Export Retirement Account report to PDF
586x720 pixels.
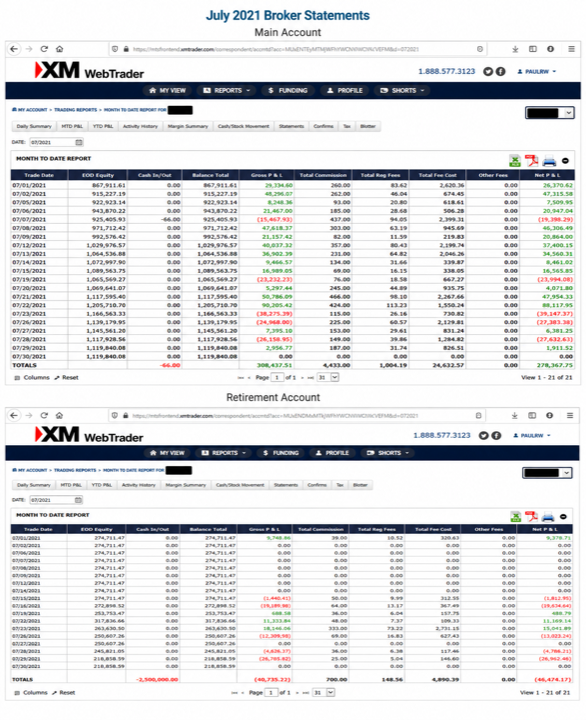click(x=531, y=517)
